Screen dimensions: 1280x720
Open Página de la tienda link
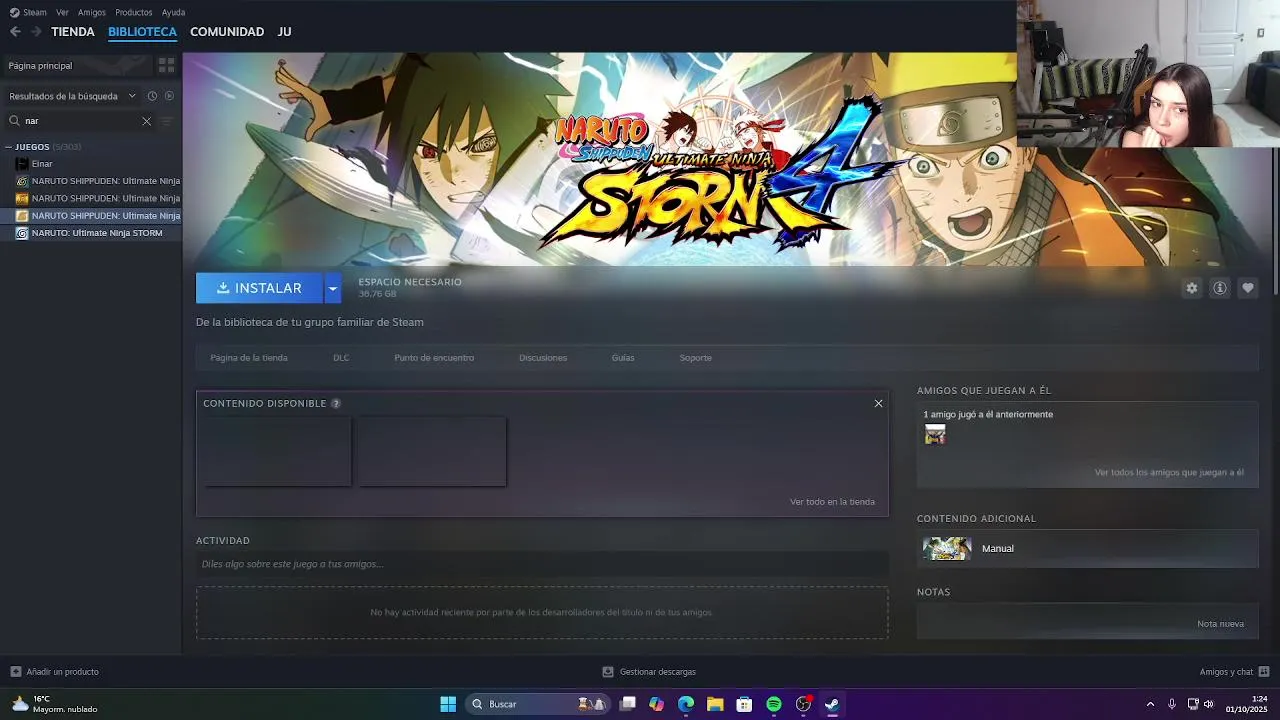pyautogui.click(x=249, y=358)
